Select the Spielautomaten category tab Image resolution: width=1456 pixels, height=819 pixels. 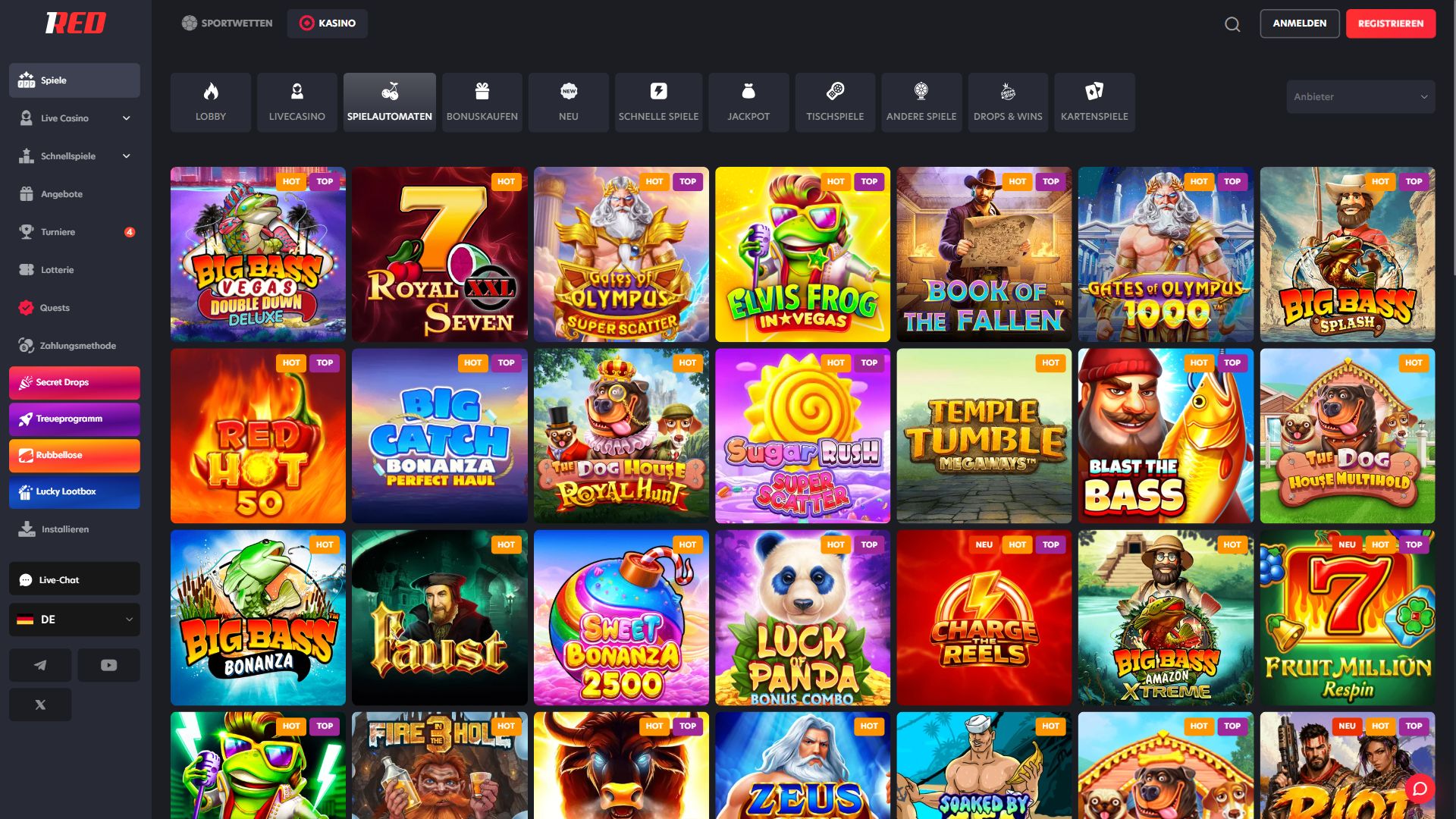point(390,102)
